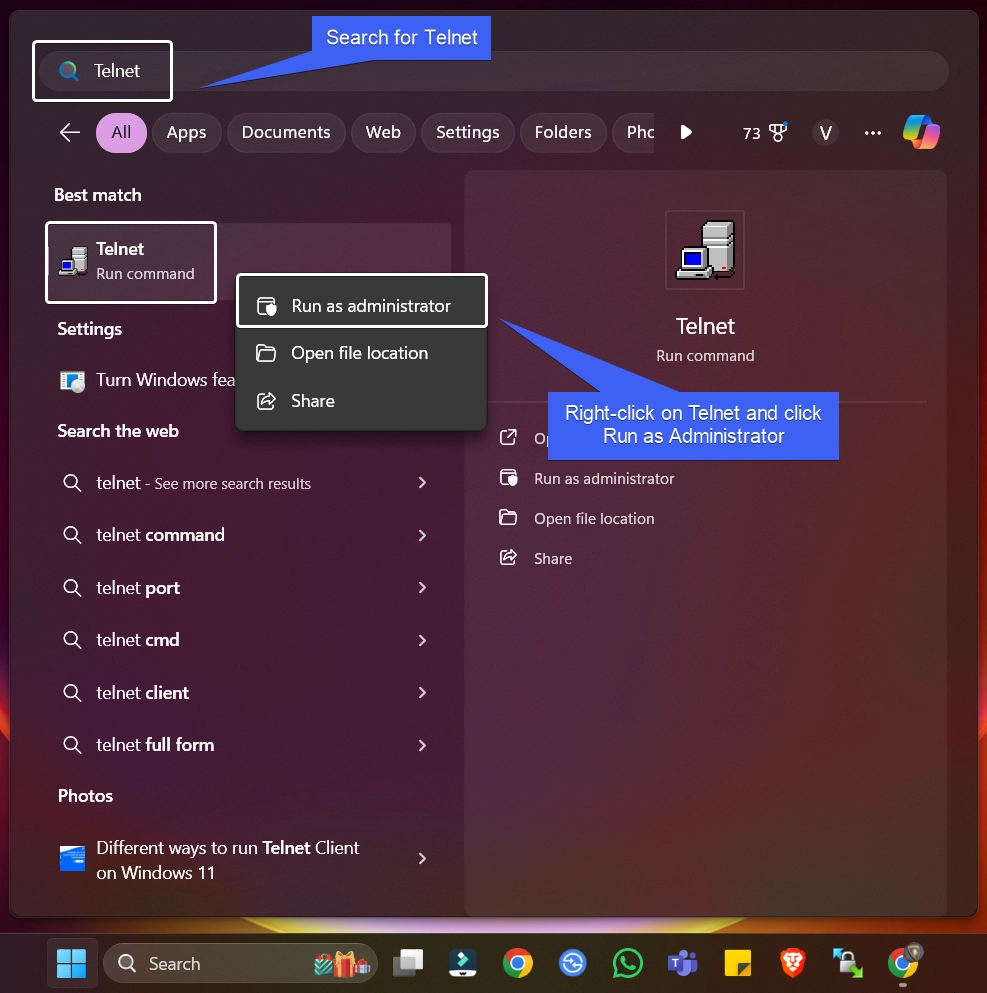Expand the telnet command suggestion chevron

(x=422, y=536)
